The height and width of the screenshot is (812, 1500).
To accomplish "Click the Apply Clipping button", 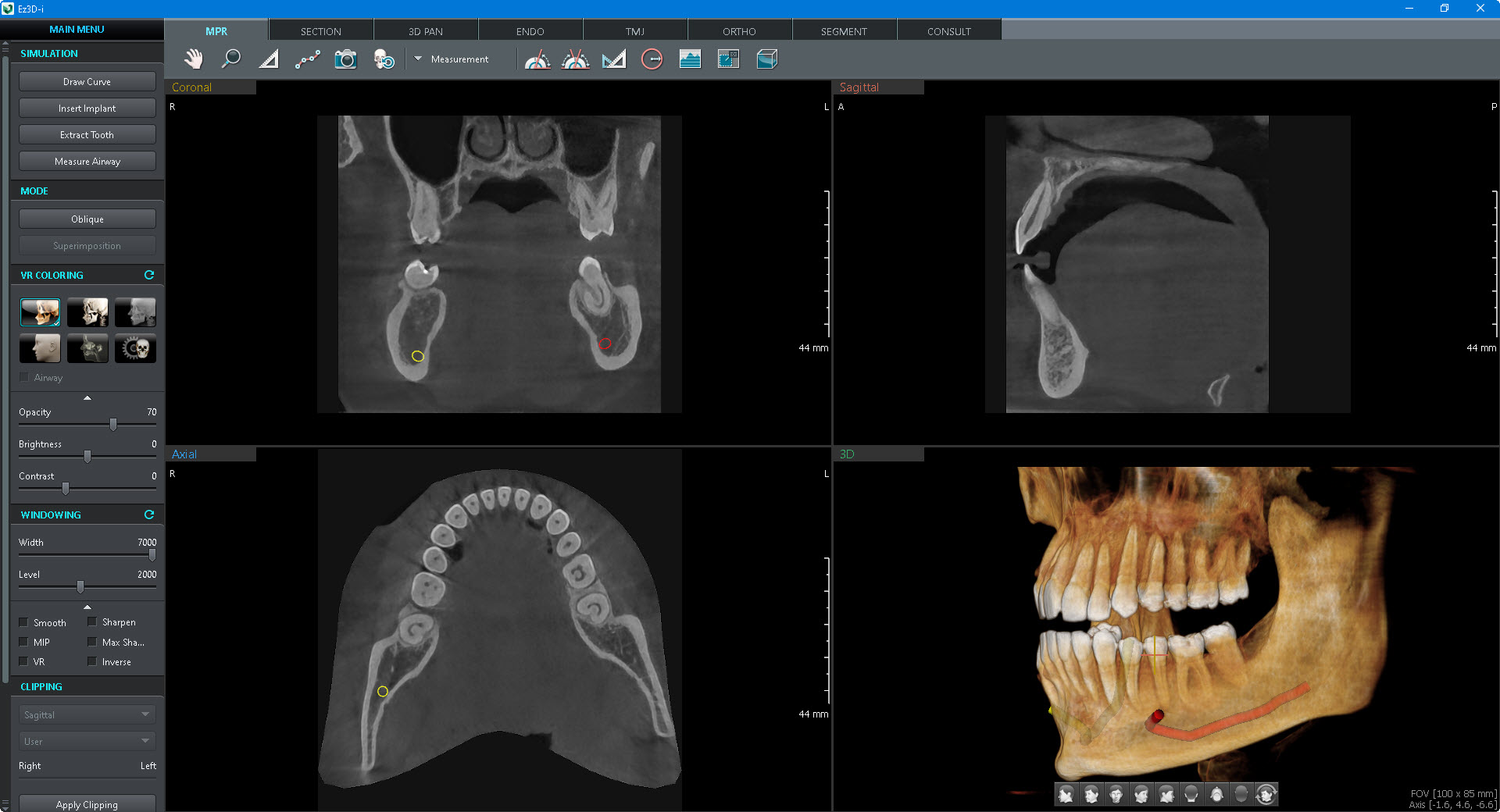I will pyautogui.click(x=87, y=803).
